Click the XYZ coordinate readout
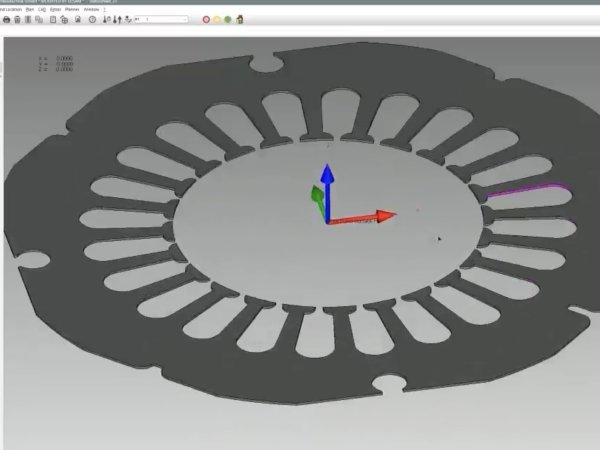Image resolution: width=600 pixels, height=450 pixels. click(55, 64)
